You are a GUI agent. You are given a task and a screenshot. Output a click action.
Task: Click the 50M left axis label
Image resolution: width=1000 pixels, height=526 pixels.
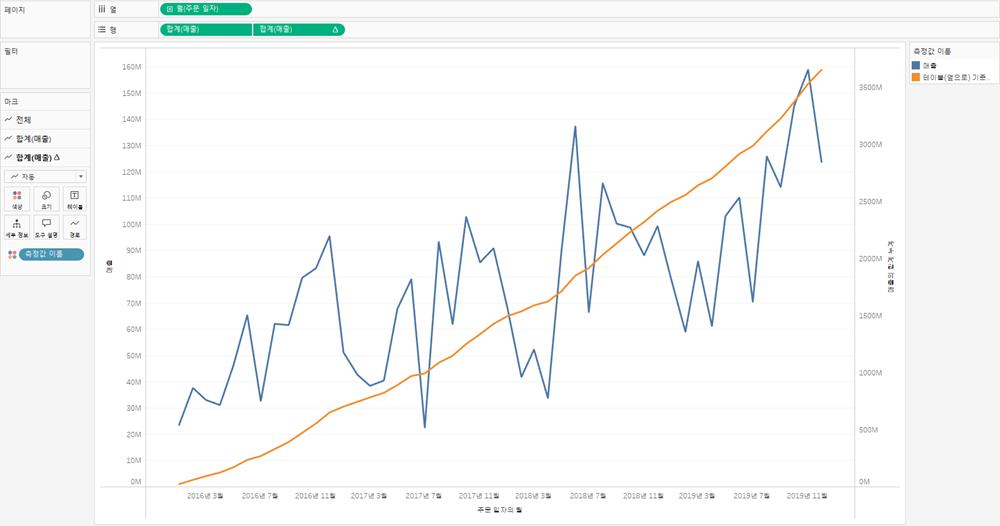coord(133,356)
